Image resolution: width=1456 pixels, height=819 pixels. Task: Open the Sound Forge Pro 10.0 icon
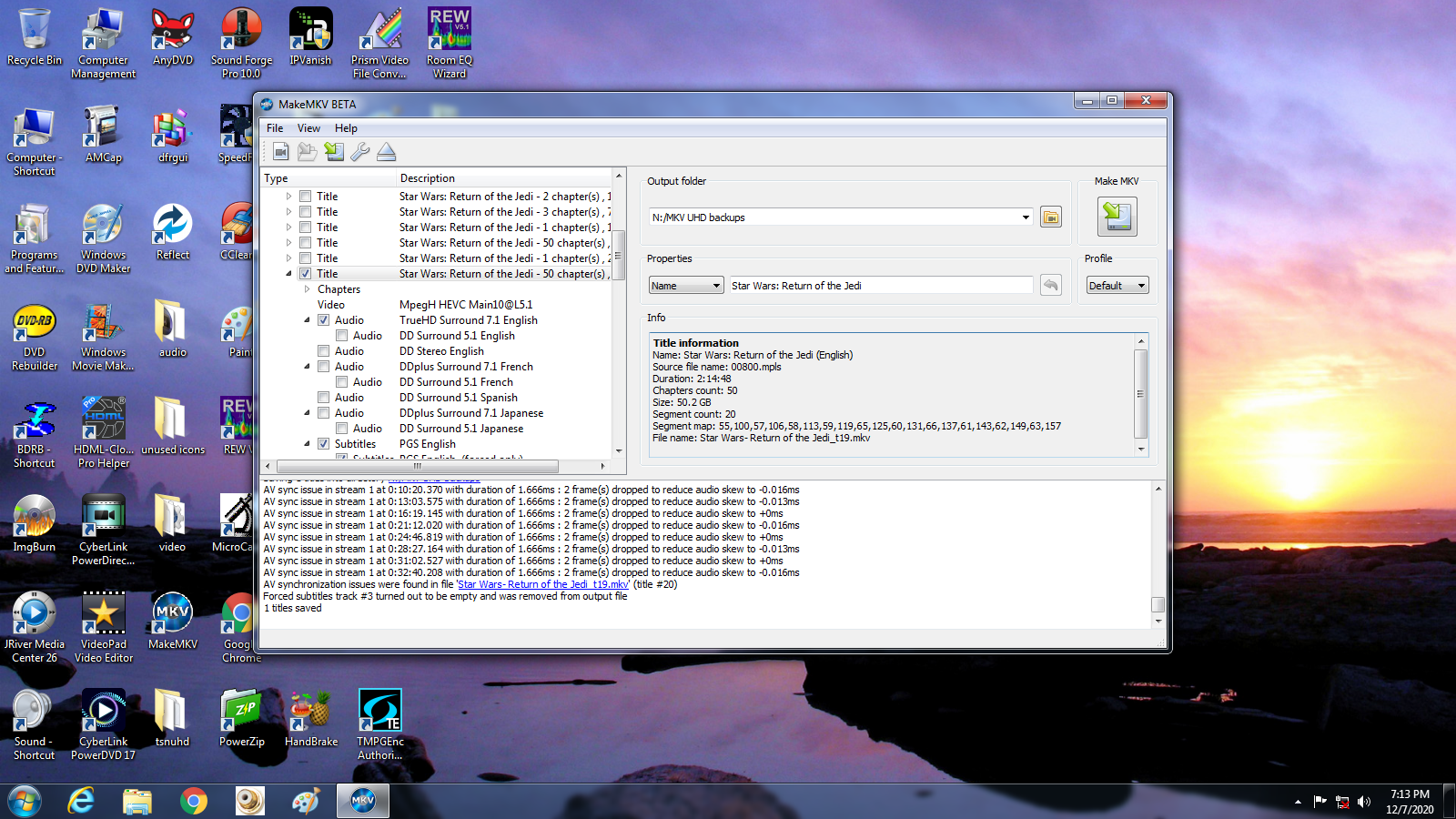coord(242,44)
